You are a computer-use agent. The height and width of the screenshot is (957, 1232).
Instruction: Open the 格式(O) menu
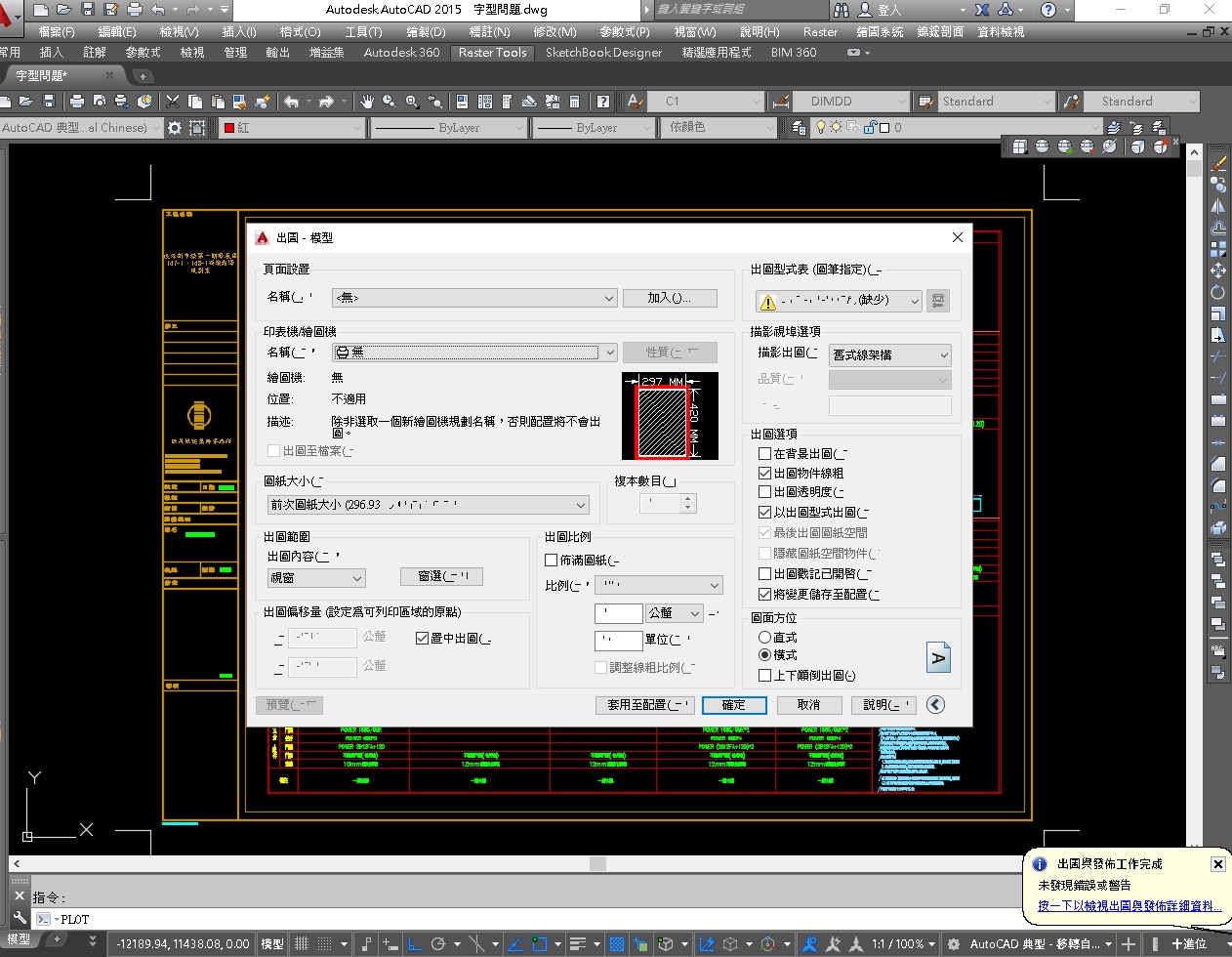pos(300,32)
